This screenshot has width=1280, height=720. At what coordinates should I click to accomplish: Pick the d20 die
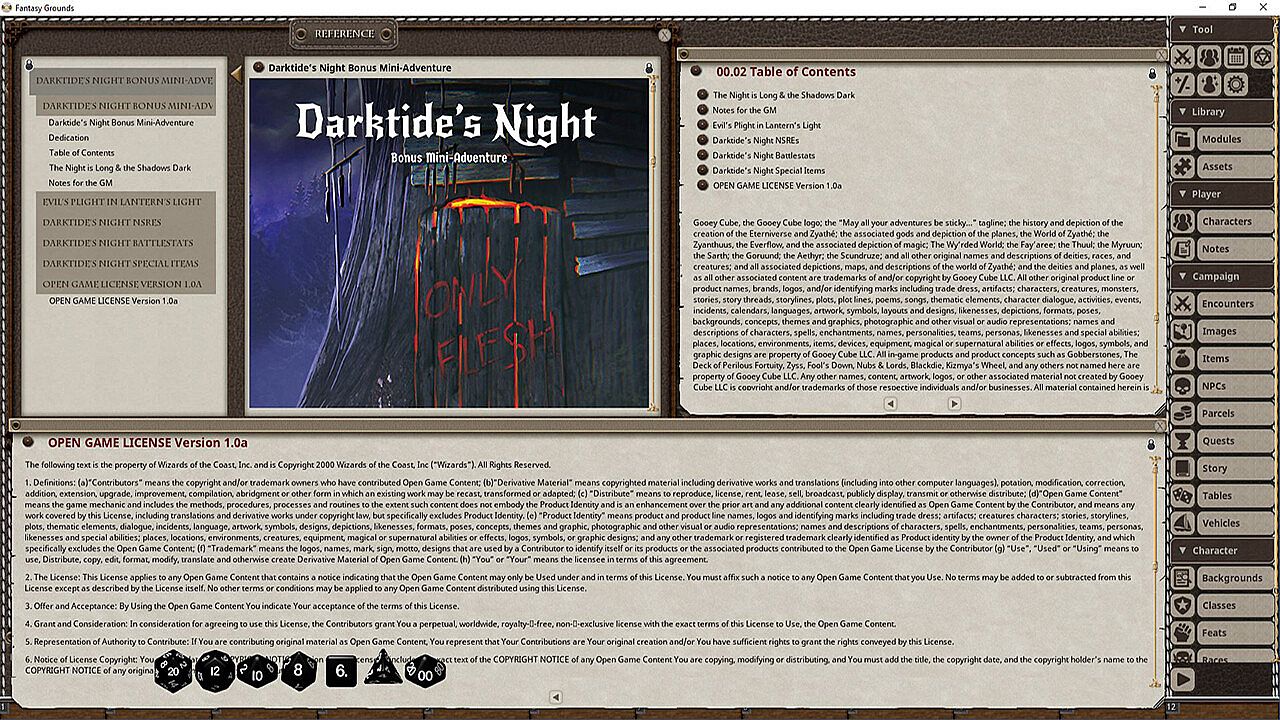coord(172,671)
